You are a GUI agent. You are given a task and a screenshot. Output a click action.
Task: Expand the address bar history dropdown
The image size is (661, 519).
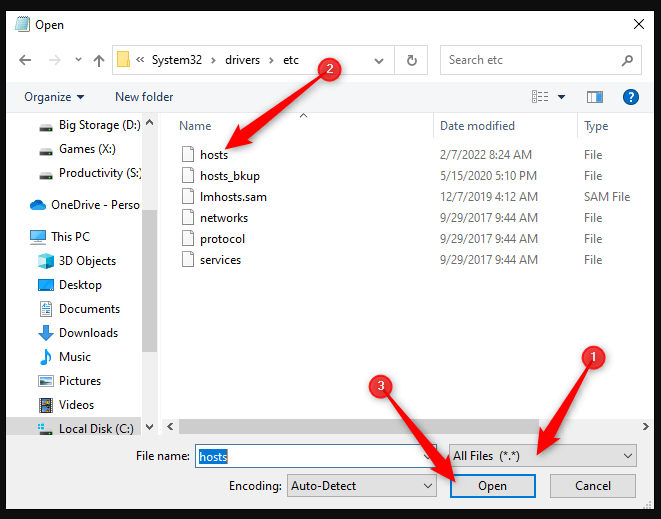(379, 61)
